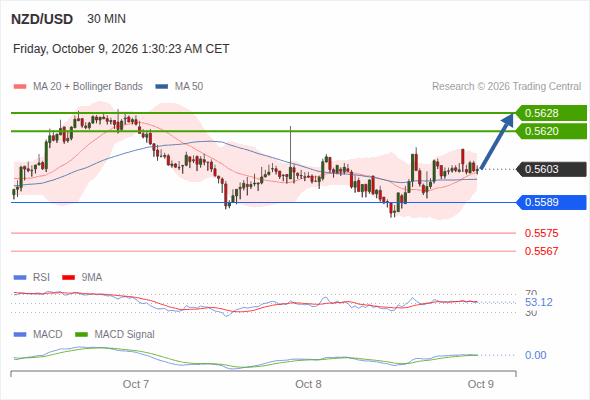Click the NZD/USD pair title

coord(42,19)
